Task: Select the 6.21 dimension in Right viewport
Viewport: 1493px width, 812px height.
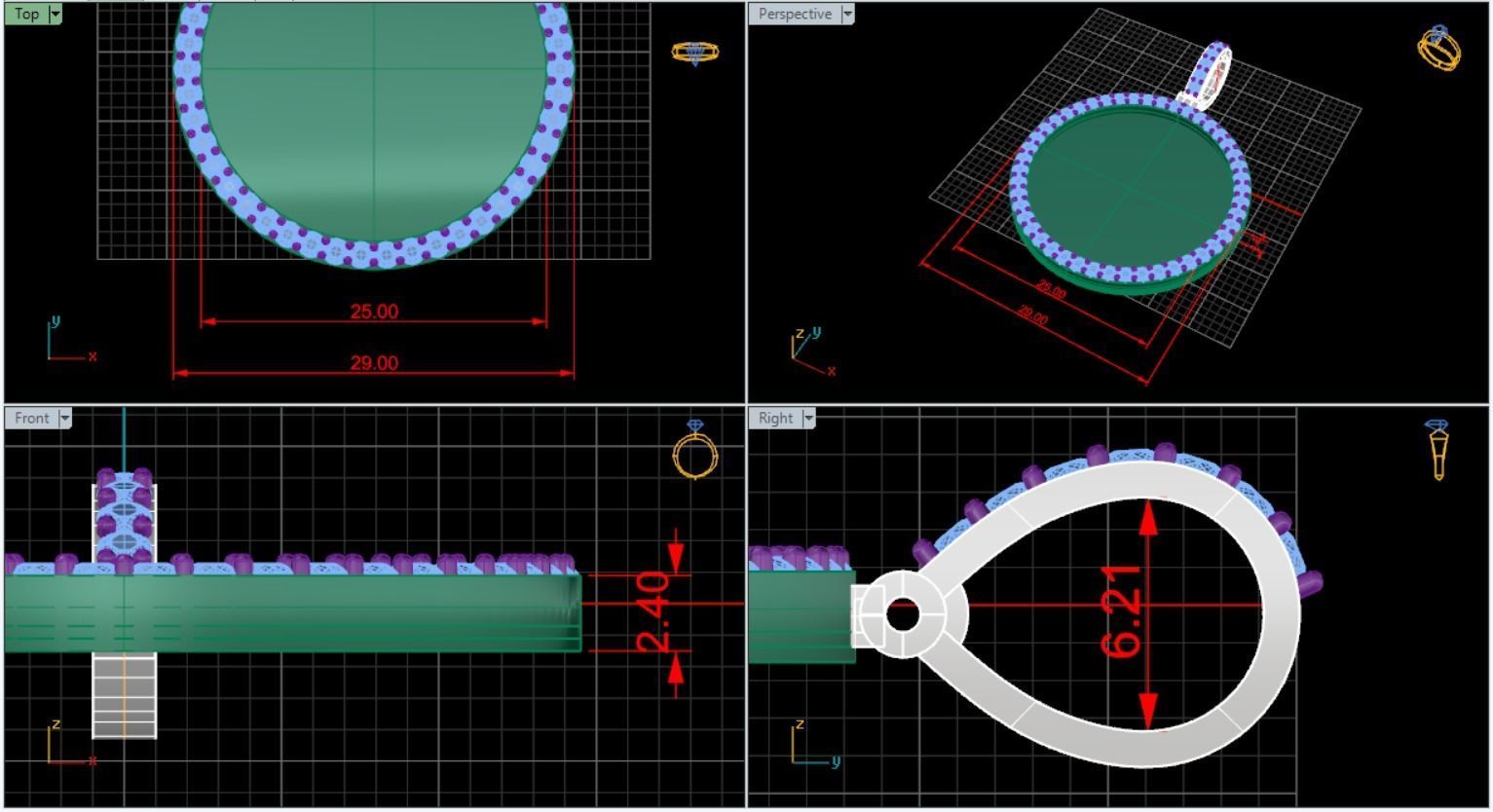Action: point(1120,611)
